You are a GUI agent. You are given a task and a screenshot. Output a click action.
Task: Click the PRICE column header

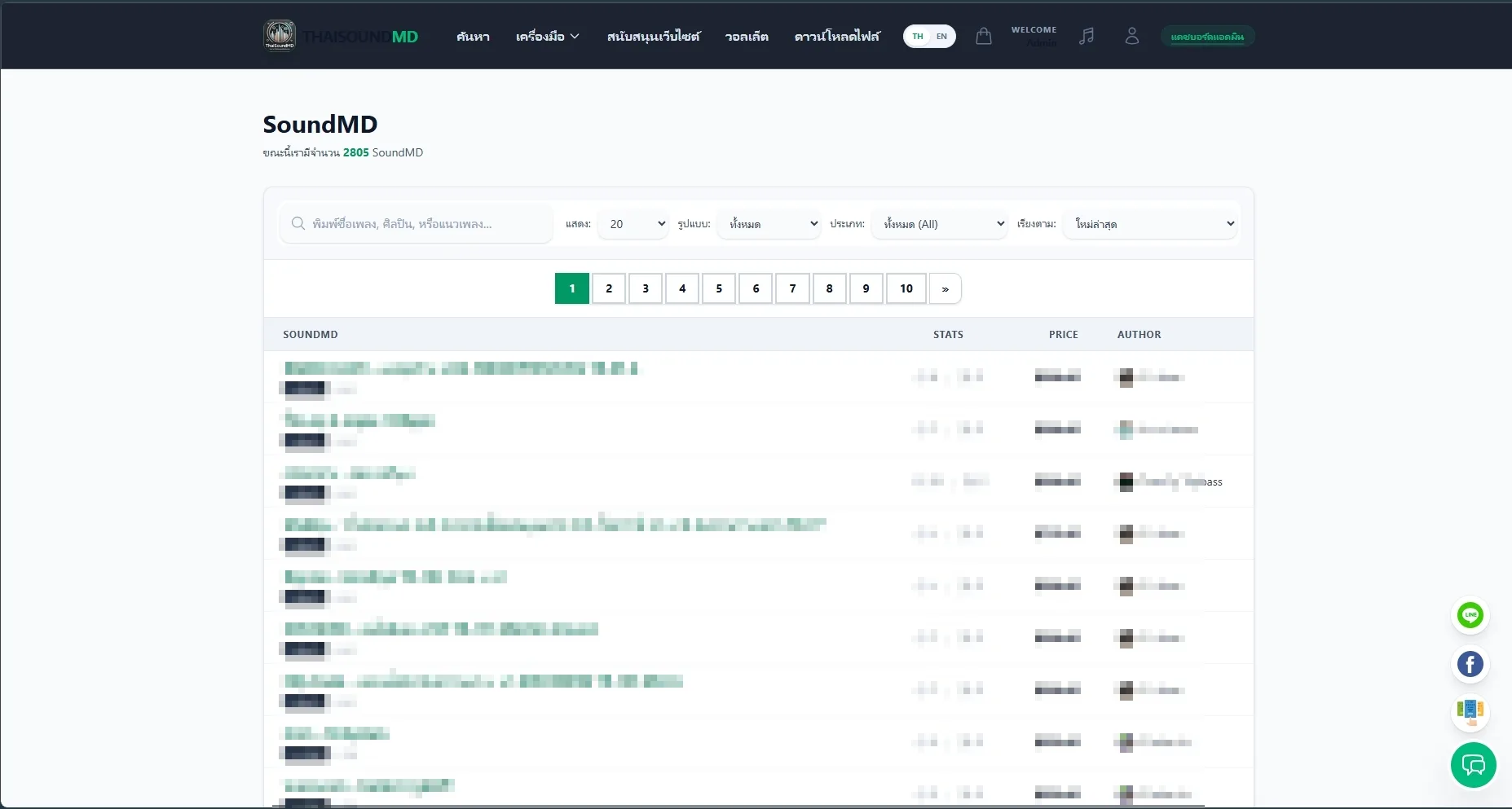[x=1064, y=334]
